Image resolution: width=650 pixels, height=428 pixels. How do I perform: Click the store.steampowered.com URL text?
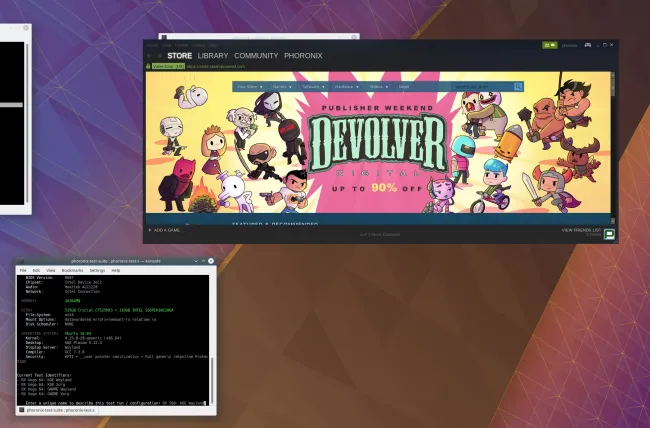pyautogui.click(x=216, y=66)
